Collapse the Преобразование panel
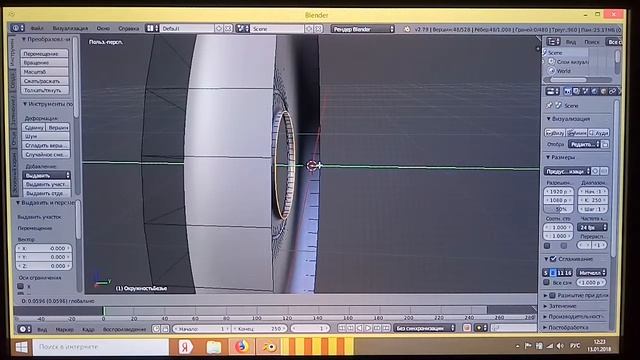Viewport: 640px width, 360px height. coord(23,39)
